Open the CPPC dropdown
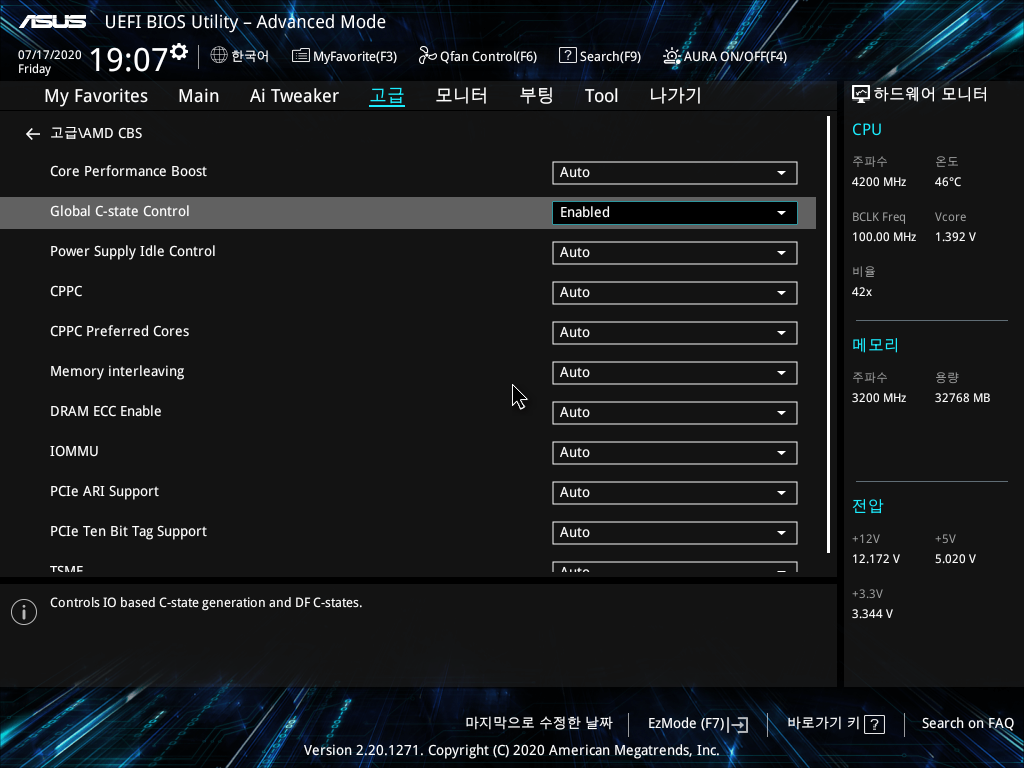Screen dimensions: 1024x768 click(675, 293)
